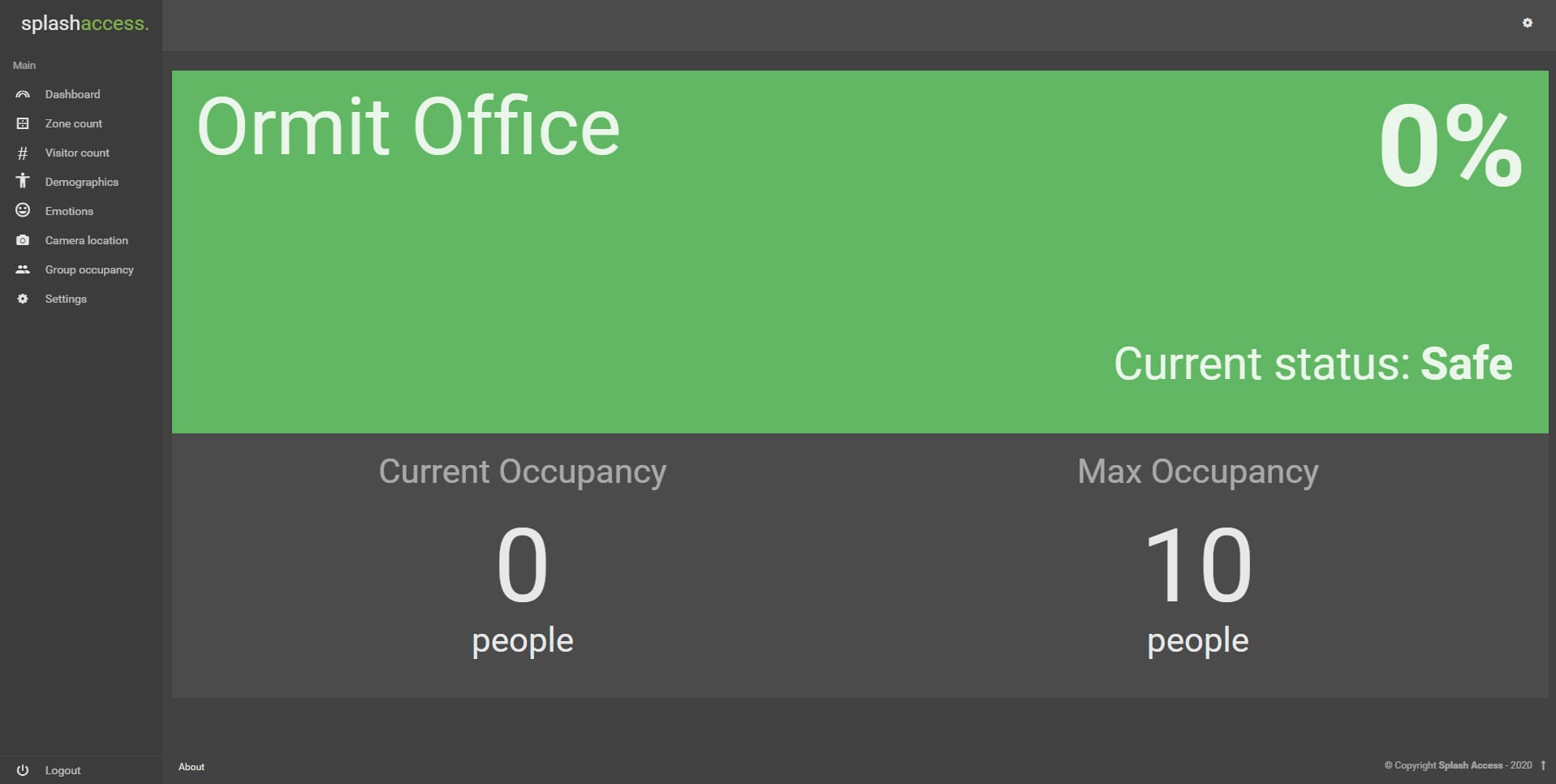
Task: Click the green Ormit Office status panel
Action: coord(860,252)
